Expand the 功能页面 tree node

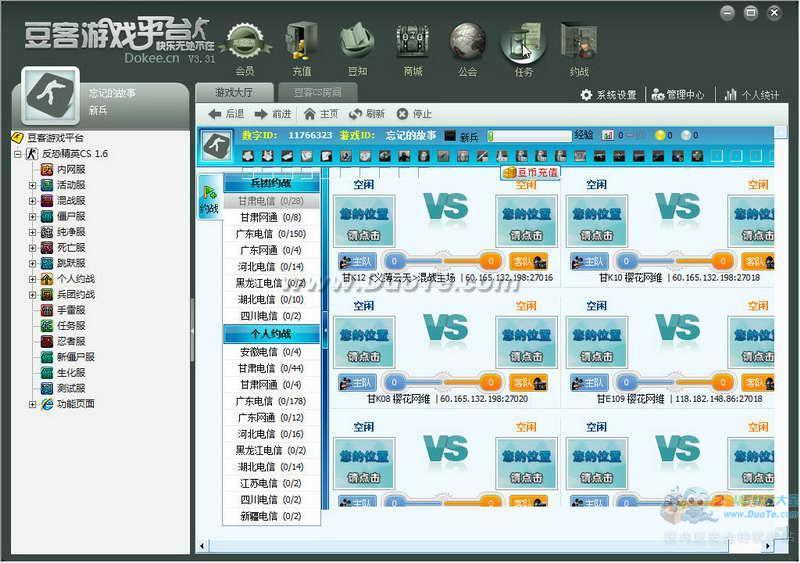click(33, 404)
